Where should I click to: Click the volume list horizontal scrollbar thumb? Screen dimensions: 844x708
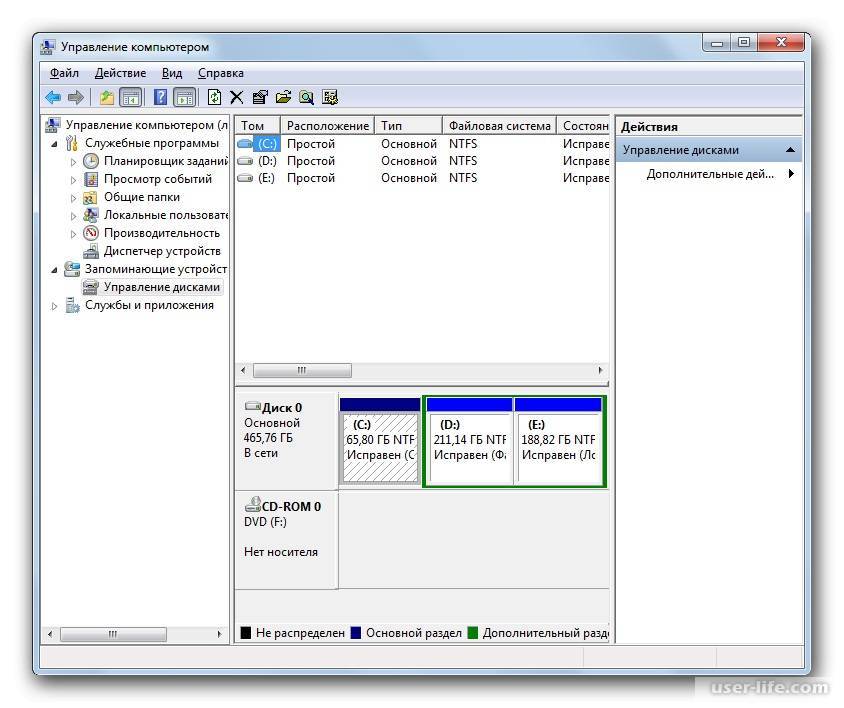coord(301,370)
